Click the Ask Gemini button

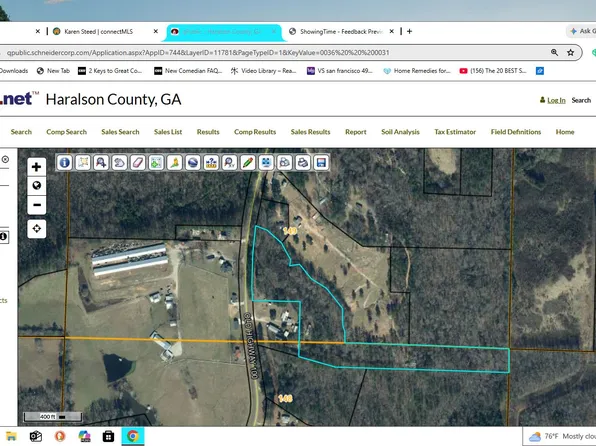coord(582,32)
